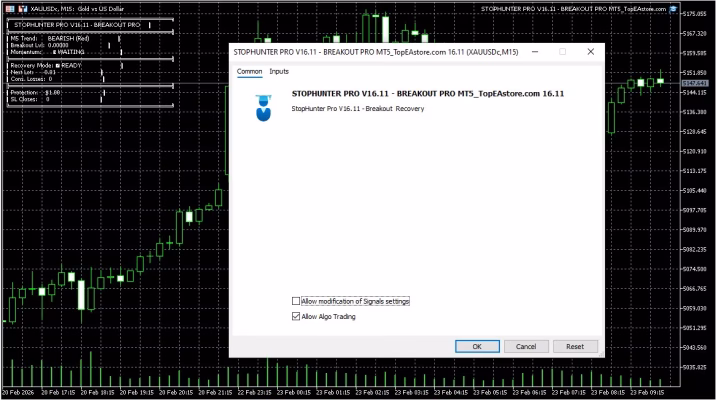Click the Expert Advisor hat icon on chart
Viewport: 716px width, 400px height.
pyautogui.click(x=673, y=9)
